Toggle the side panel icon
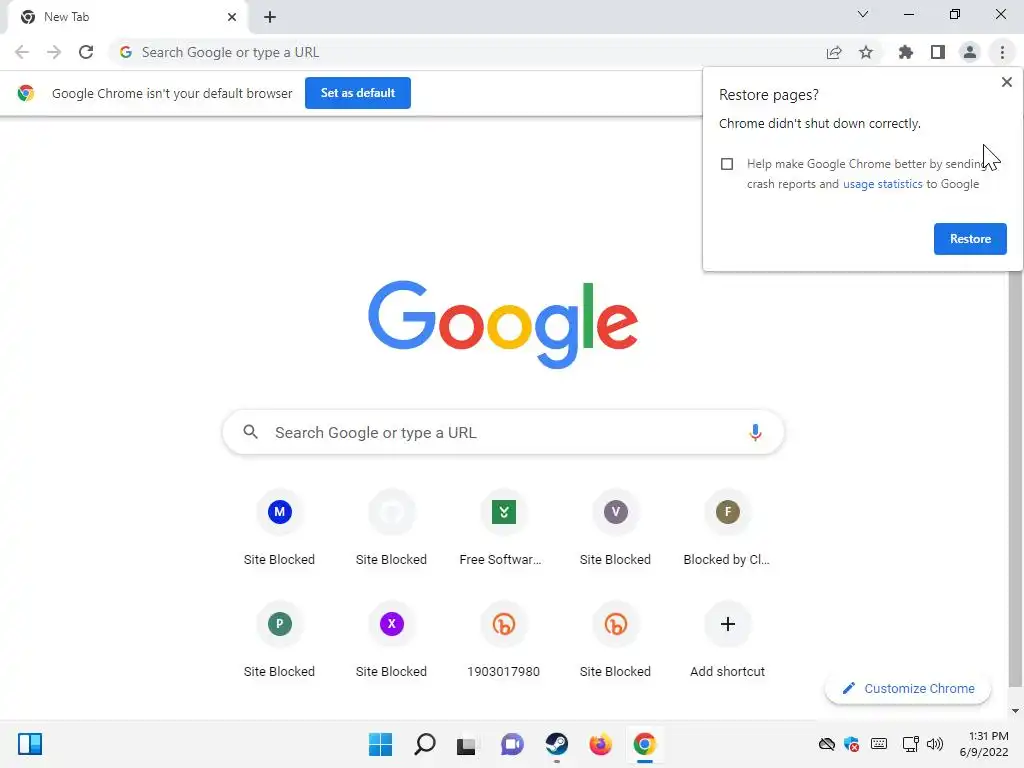Viewport: 1024px width, 768px height. point(938,52)
